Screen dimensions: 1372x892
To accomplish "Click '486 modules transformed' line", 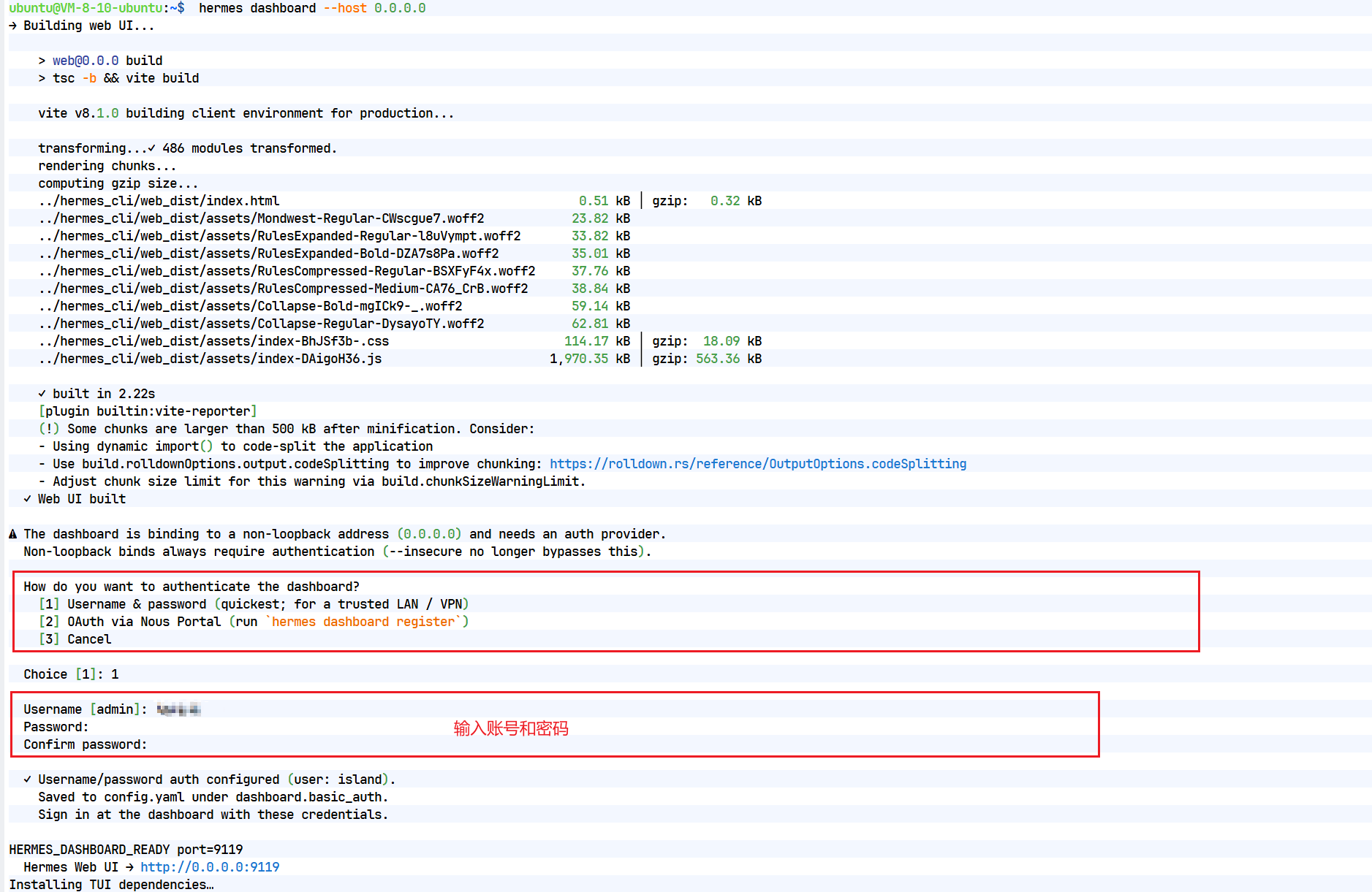I will (x=188, y=148).
